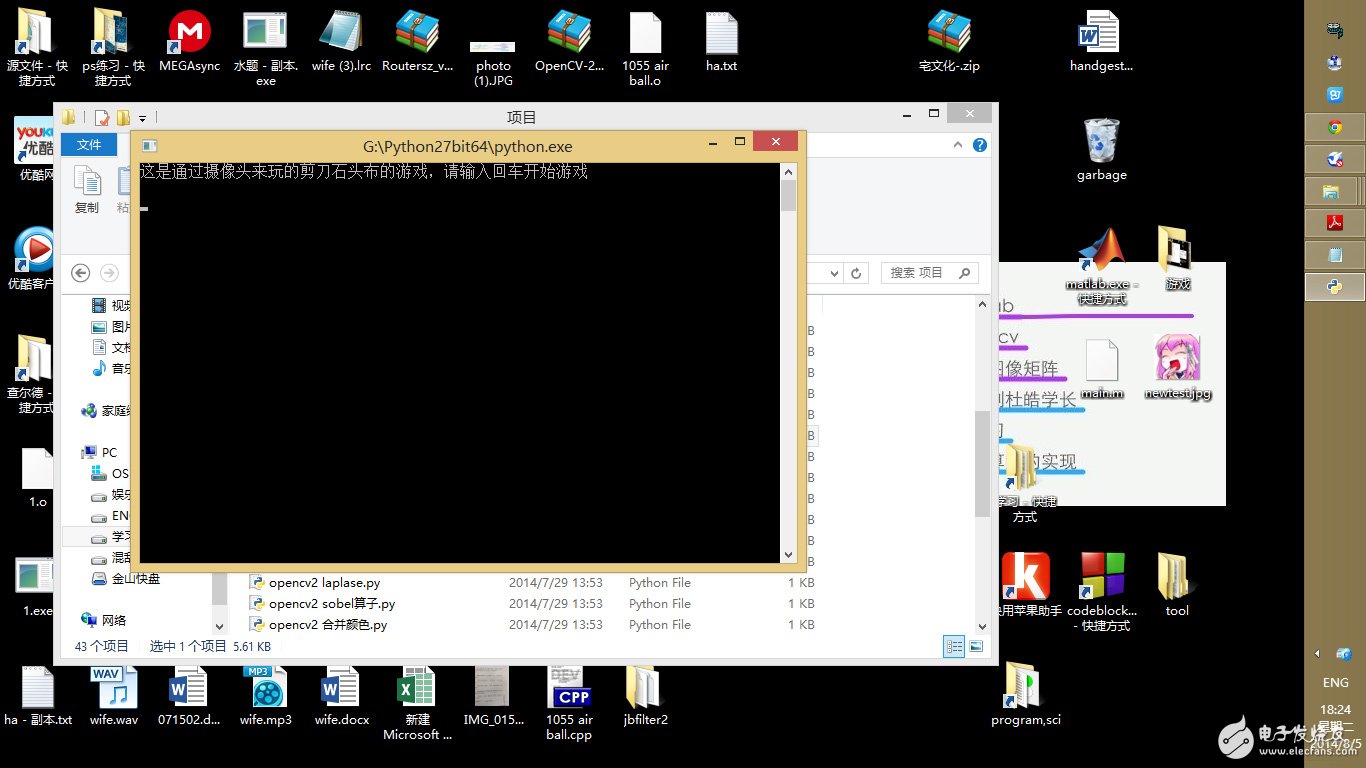The width and height of the screenshot is (1366, 768).
Task: Click the 复制 copy button in ribbon
Action: click(x=87, y=190)
